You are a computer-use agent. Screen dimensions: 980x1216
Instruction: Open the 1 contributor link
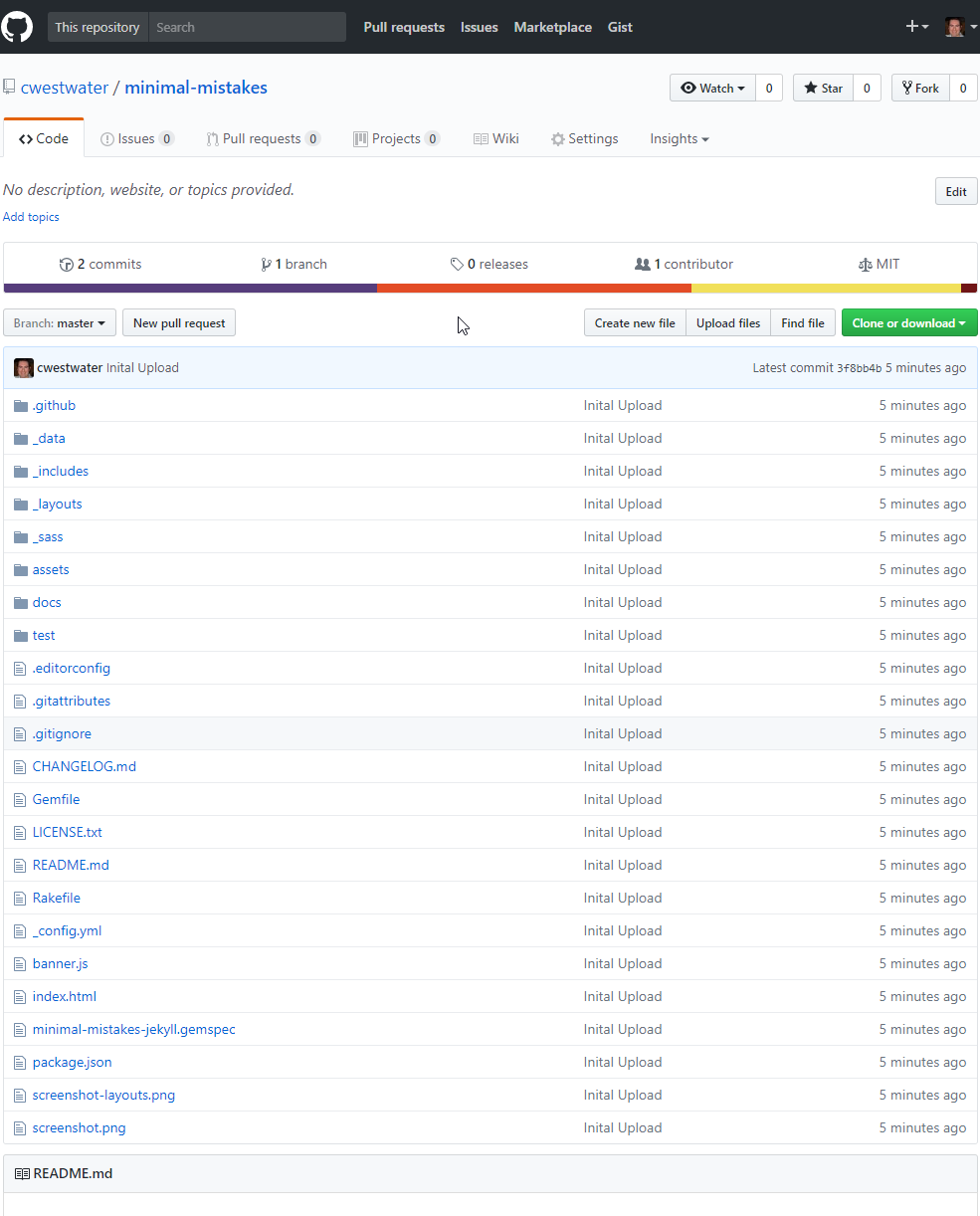tap(684, 265)
